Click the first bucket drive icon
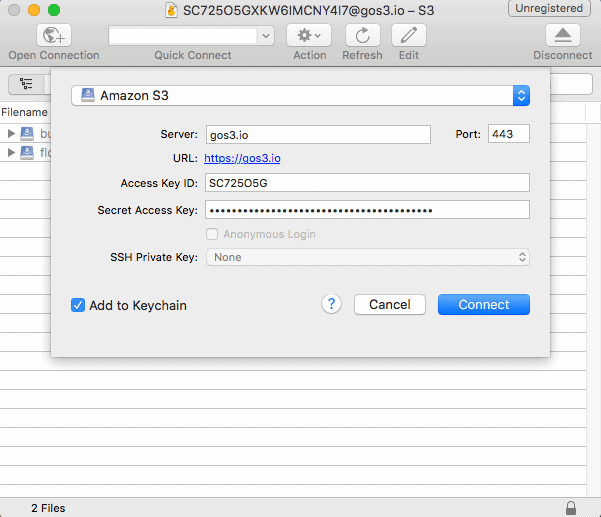 27,133
